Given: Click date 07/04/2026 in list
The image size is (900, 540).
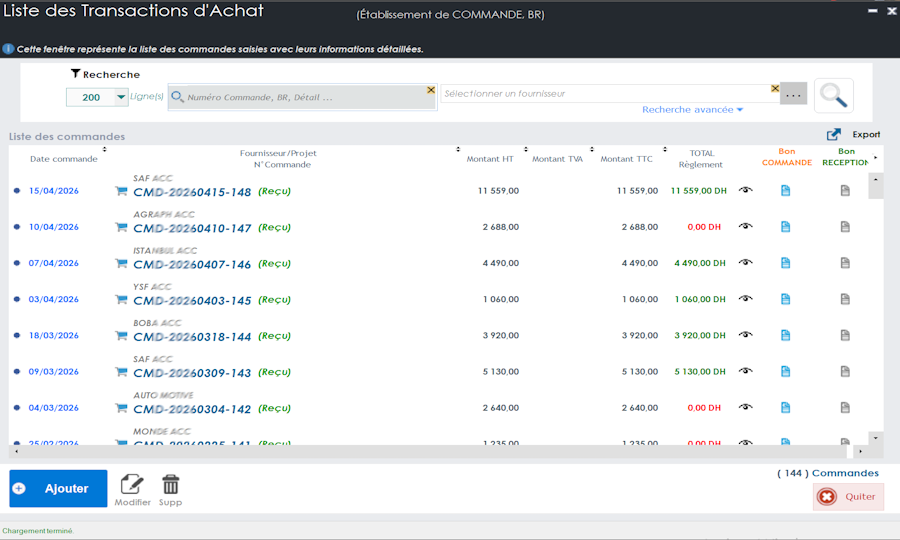Looking at the screenshot, I should point(53,263).
